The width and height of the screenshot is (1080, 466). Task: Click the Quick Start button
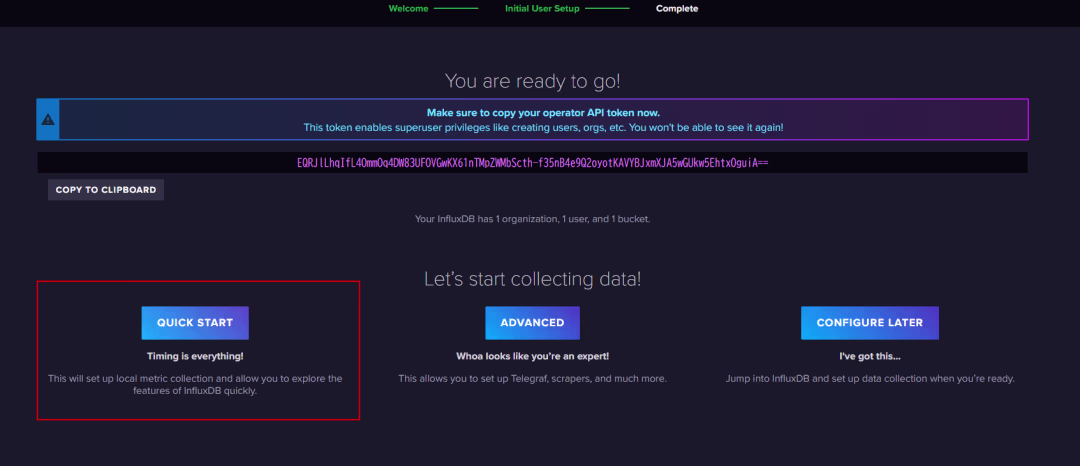(195, 323)
